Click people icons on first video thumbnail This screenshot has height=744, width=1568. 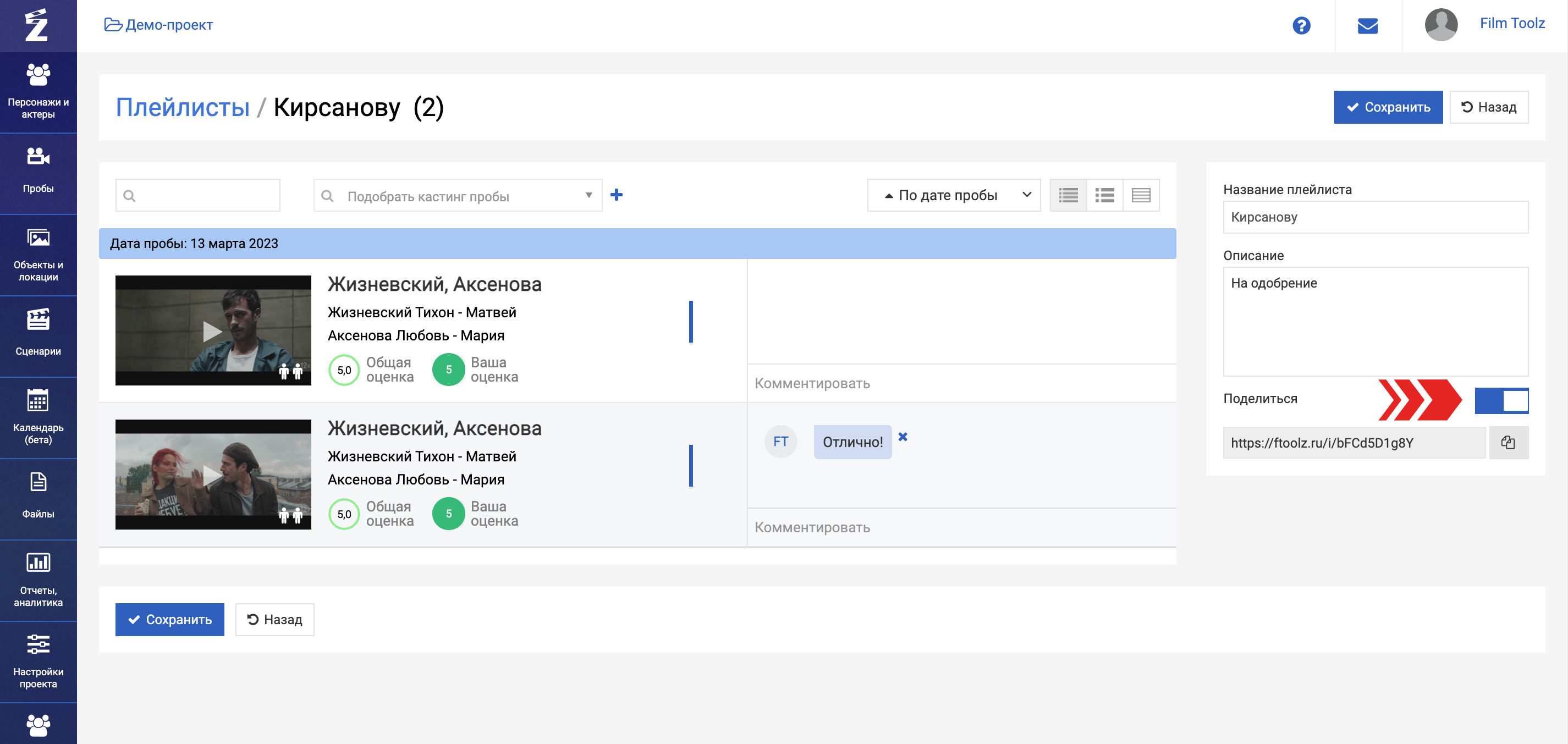tap(291, 371)
